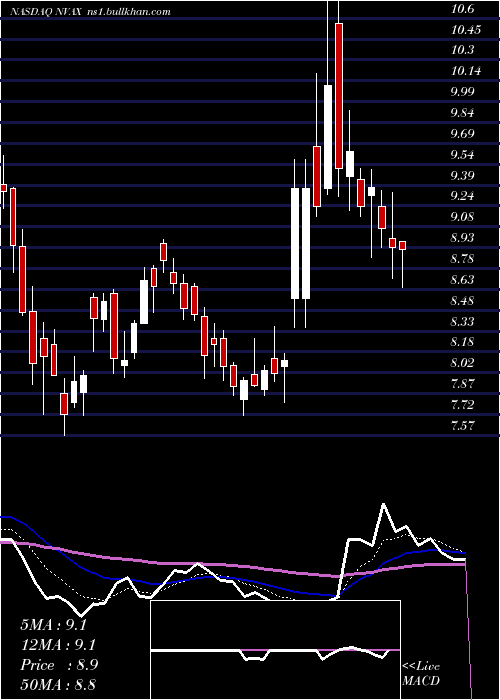Click the 9.69 price axis label
This screenshot has width=500, height=700.
click(x=463, y=134)
